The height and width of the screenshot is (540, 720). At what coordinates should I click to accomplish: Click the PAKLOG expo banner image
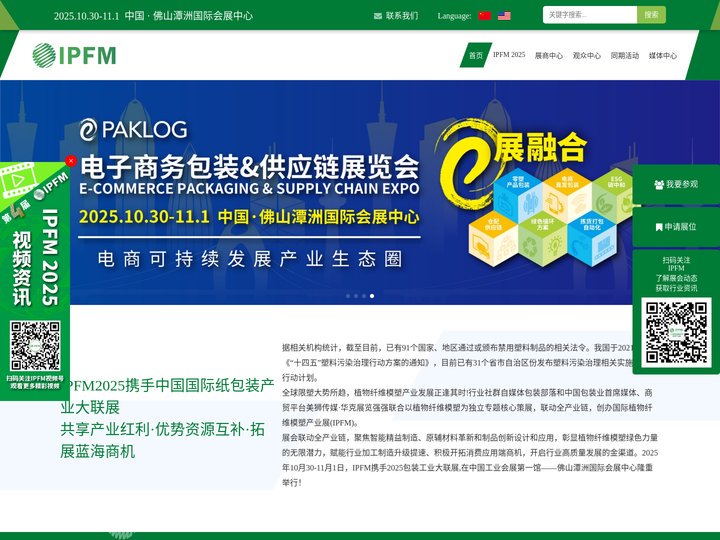pos(360,192)
